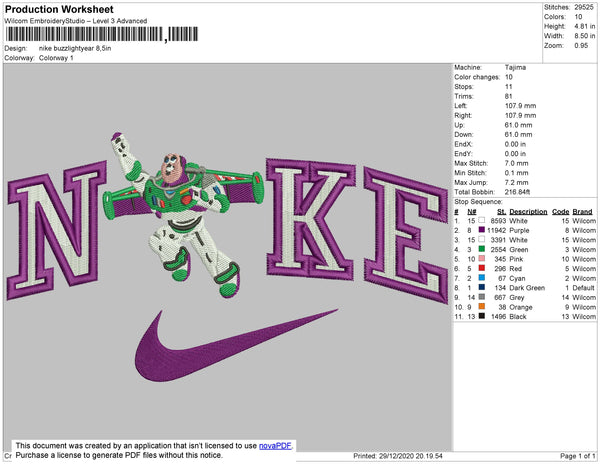Screen dimensions: 600x464
Task: Click the Stops value '11'
Action: 509,87
